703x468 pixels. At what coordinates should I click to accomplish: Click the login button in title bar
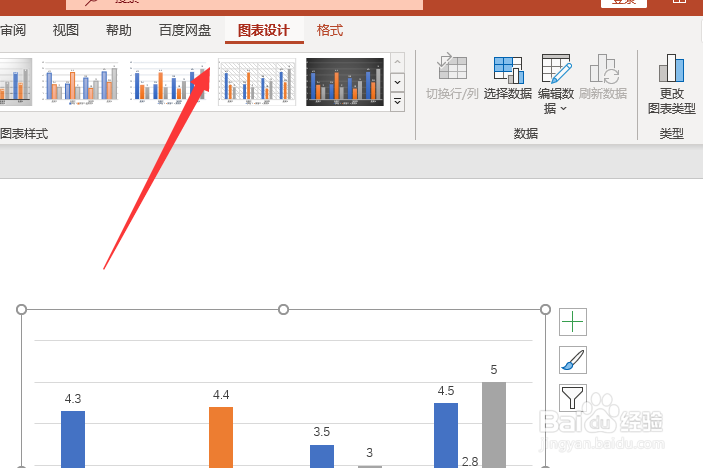coord(624,3)
